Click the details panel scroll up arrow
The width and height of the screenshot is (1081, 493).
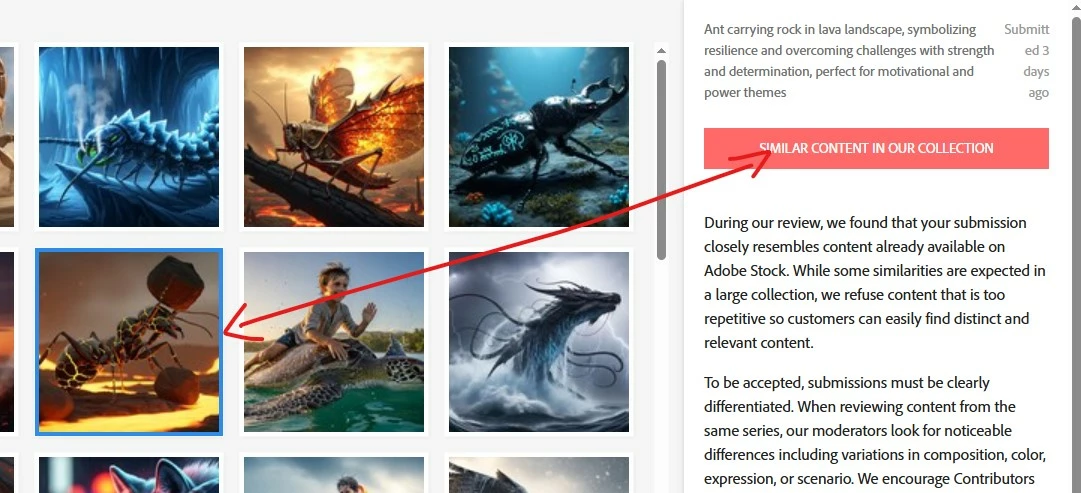(x=1073, y=6)
